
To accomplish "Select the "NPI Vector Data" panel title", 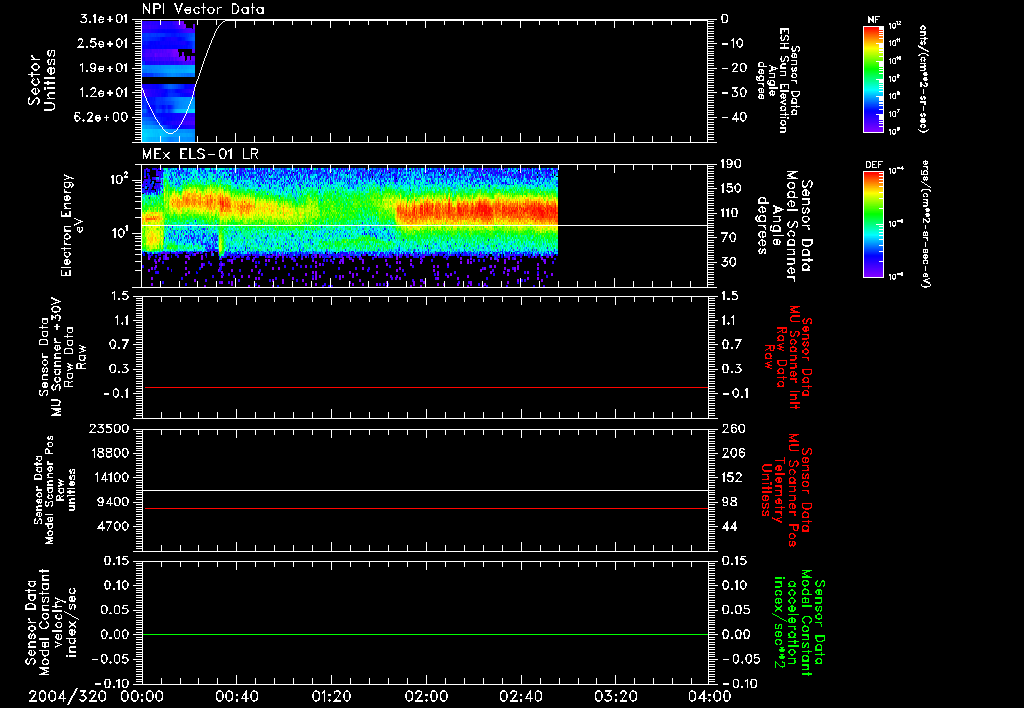I will click(x=204, y=9).
